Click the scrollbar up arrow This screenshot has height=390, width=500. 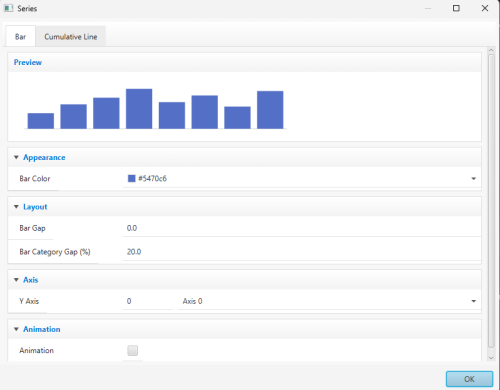(491, 50)
